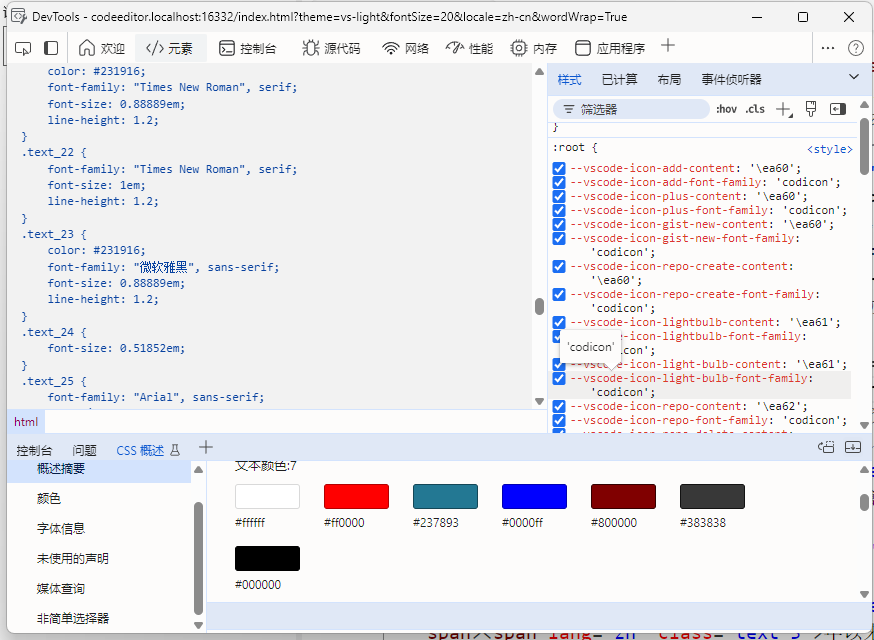
Task: Switch to the 布局 tab
Action: click(x=669, y=80)
